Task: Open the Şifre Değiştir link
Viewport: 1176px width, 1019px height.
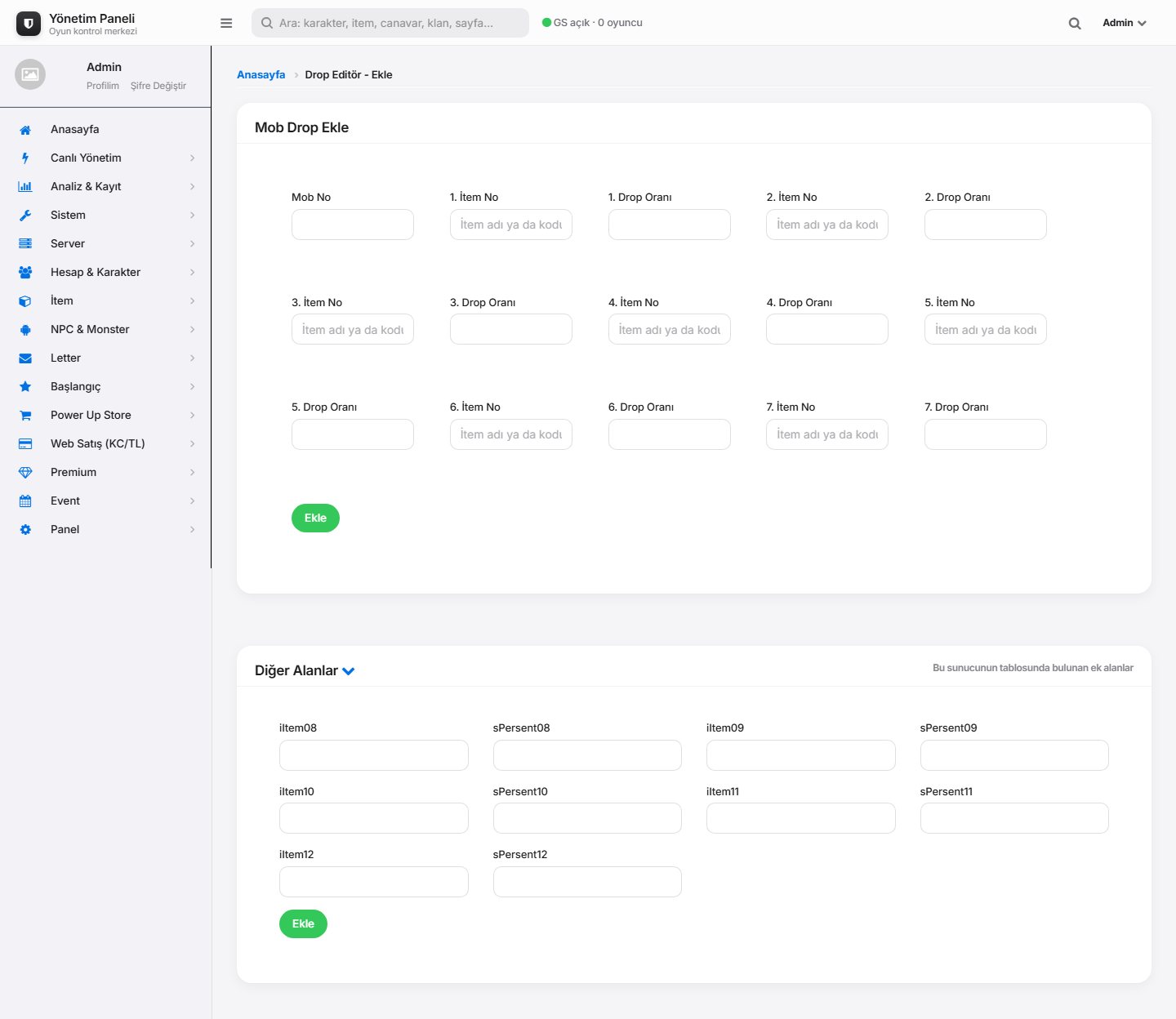Action: [158, 86]
